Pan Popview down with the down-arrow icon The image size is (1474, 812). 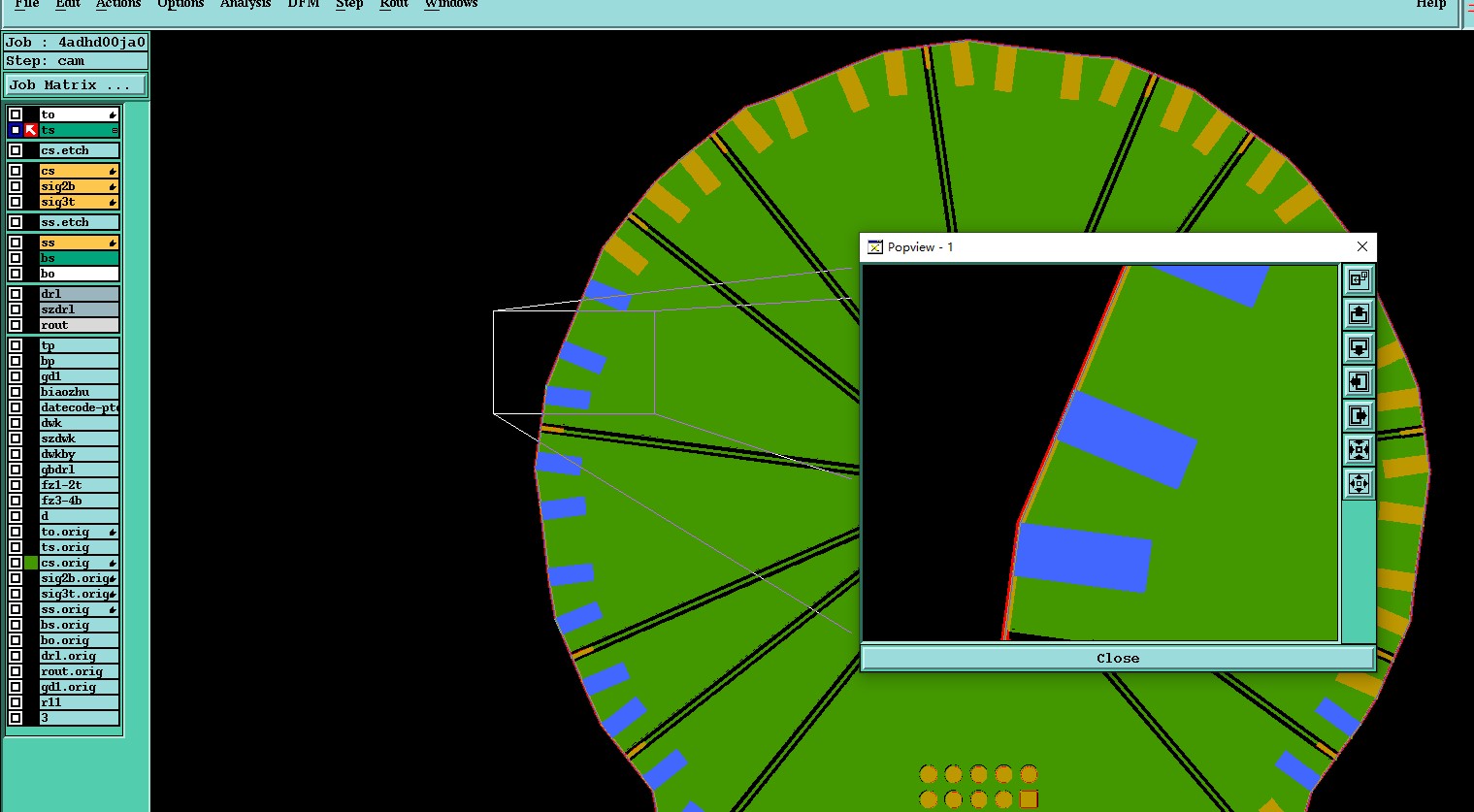click(x=1359, y=348)
